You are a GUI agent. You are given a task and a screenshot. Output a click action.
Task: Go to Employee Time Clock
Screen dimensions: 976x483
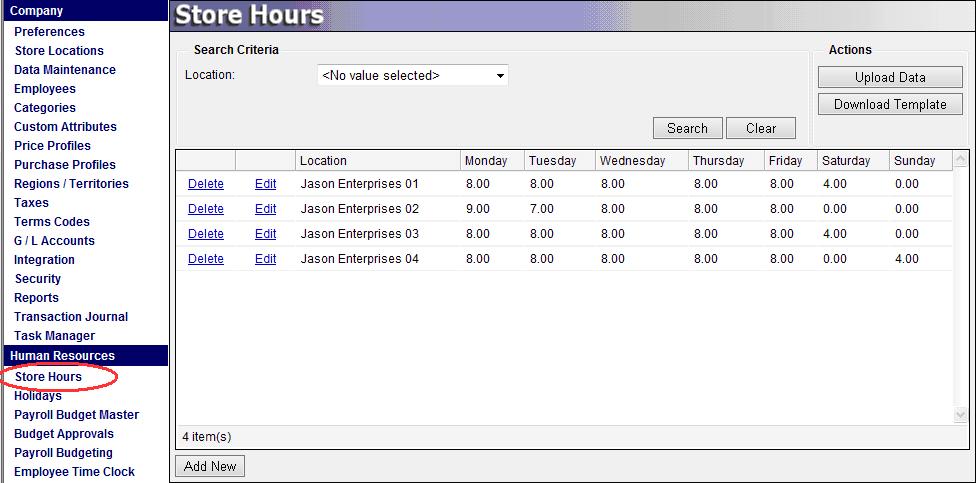pyautogui.click(x=74, y=472)
